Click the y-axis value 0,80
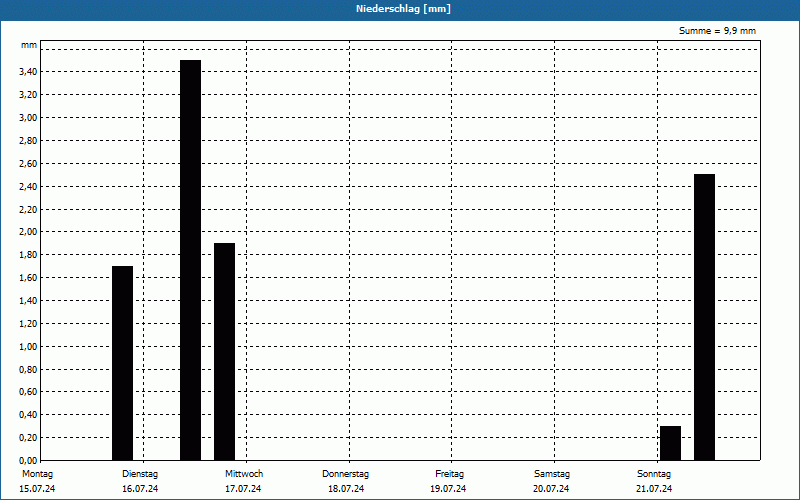This screenshot has width=800, height=500. 28,370
